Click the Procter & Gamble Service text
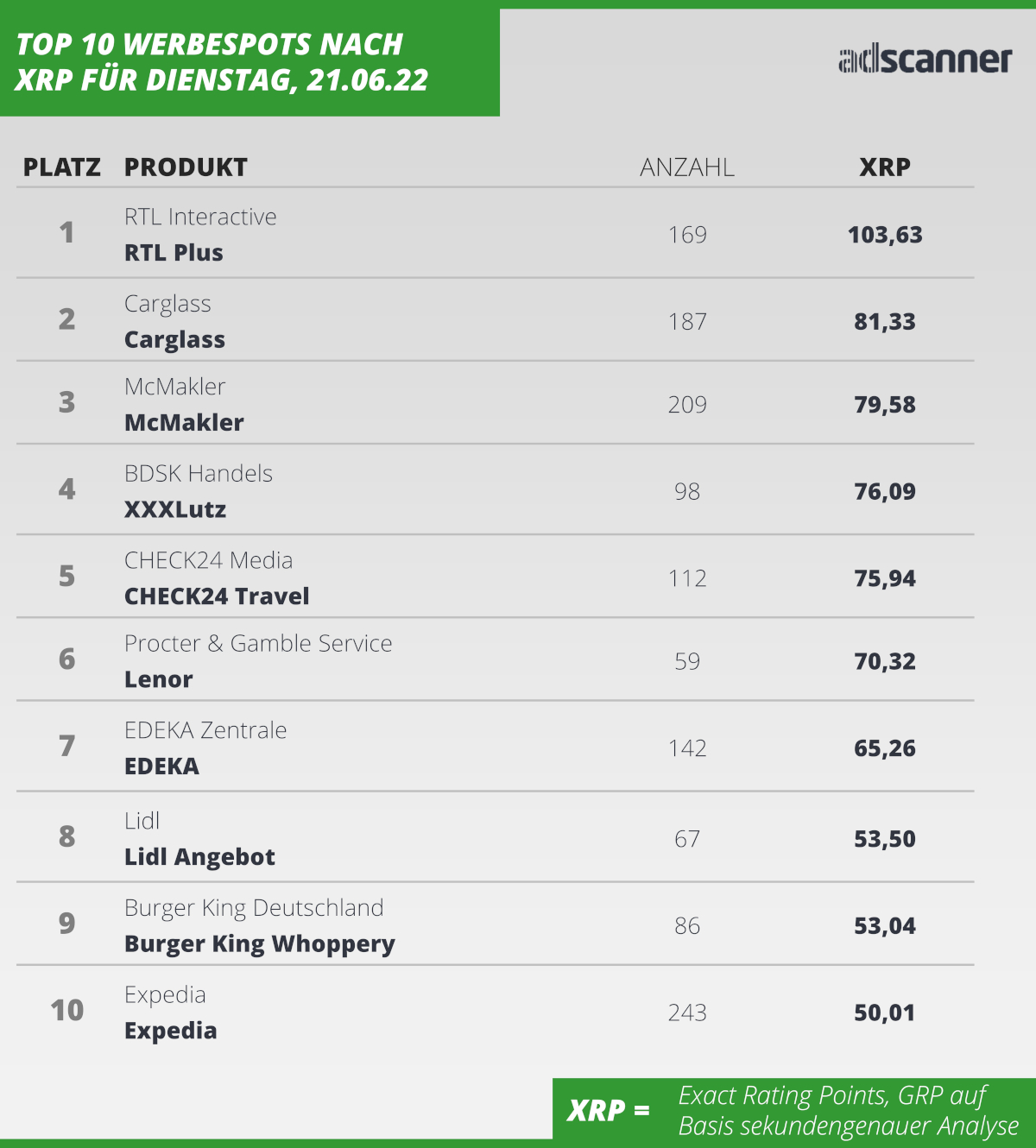The width and height of the screenshot is (1036, 1148). [x=258, y=644]
